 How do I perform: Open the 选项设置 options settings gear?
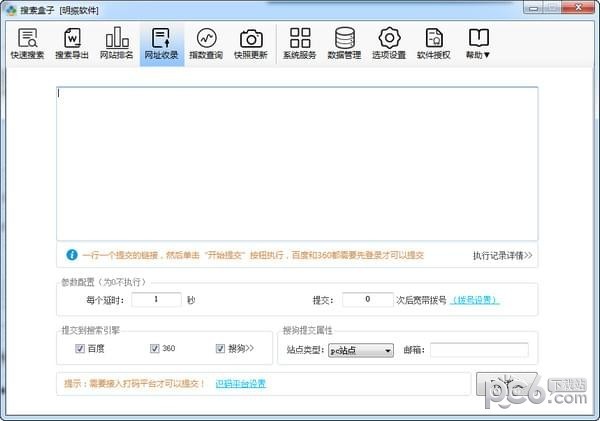click(x=389, y=44)
